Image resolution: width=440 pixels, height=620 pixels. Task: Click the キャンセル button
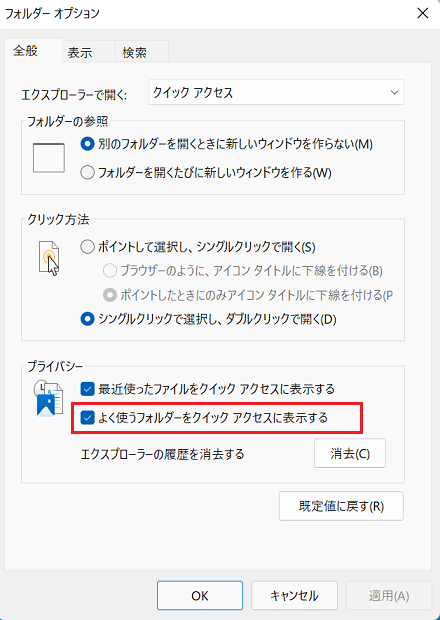[x=294, y=595]
